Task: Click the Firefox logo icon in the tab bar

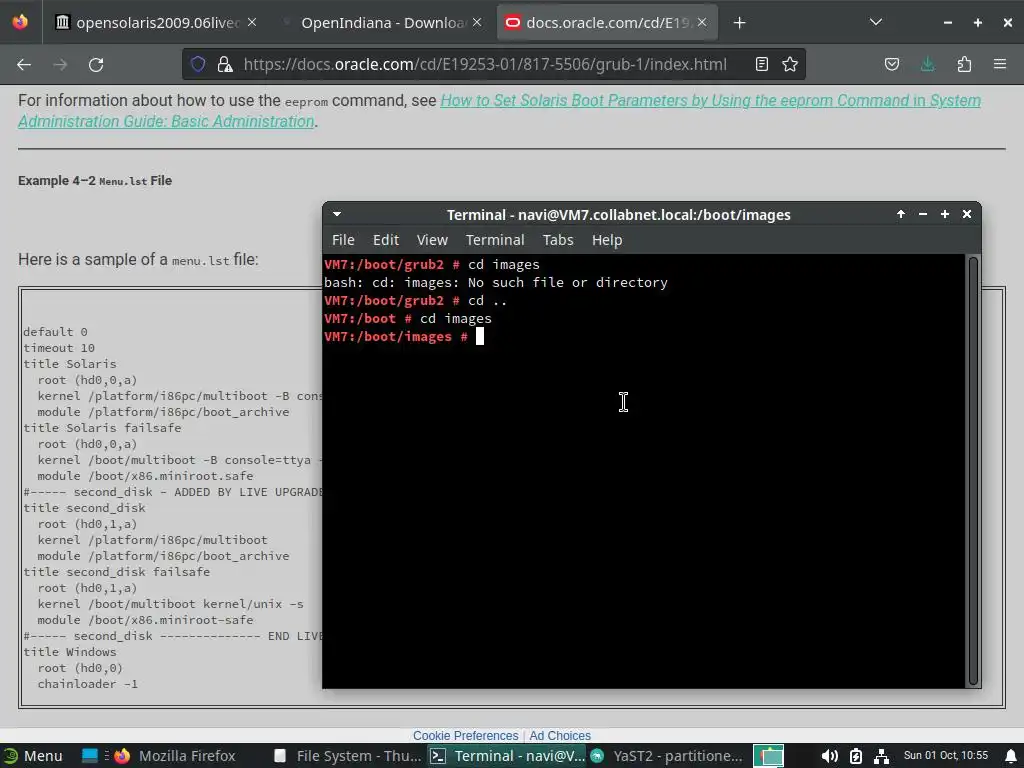Action: tap(20, 22)
